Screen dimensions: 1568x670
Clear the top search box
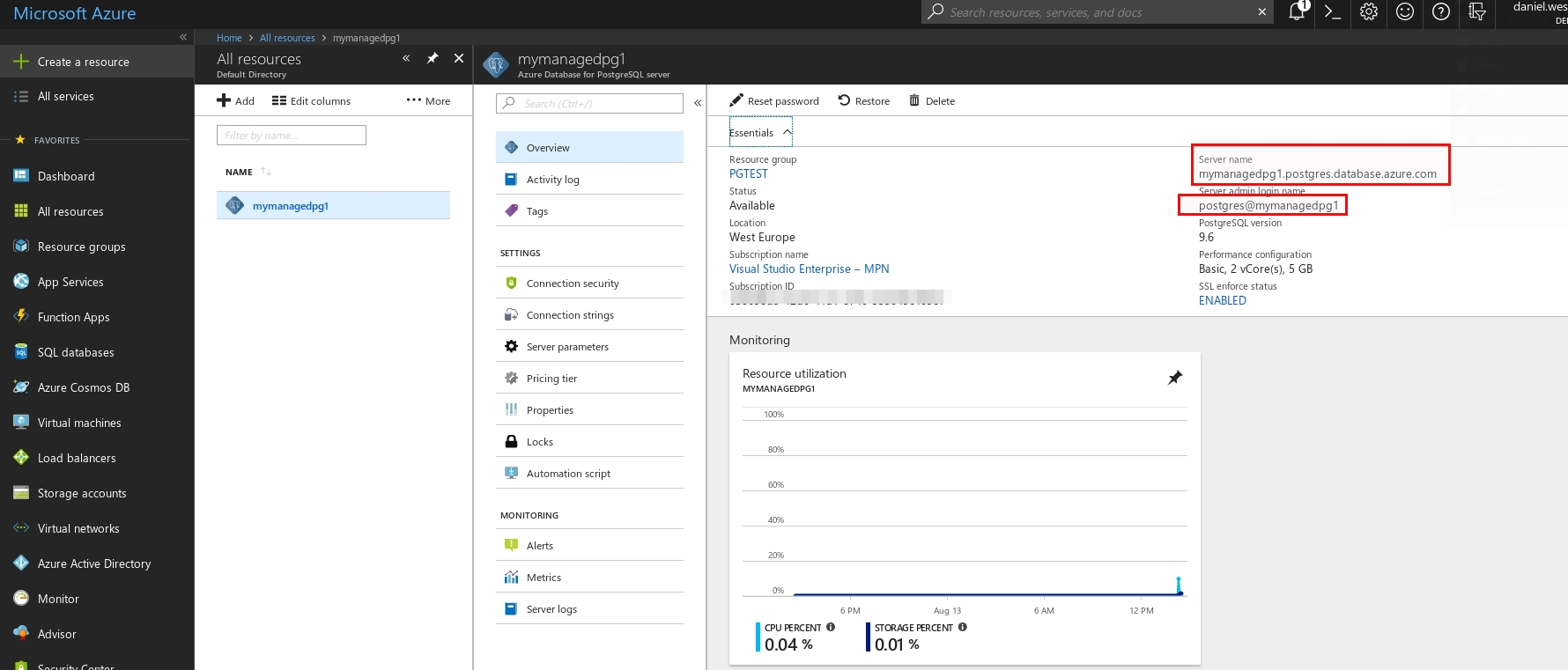click(x=1262, y=12)
